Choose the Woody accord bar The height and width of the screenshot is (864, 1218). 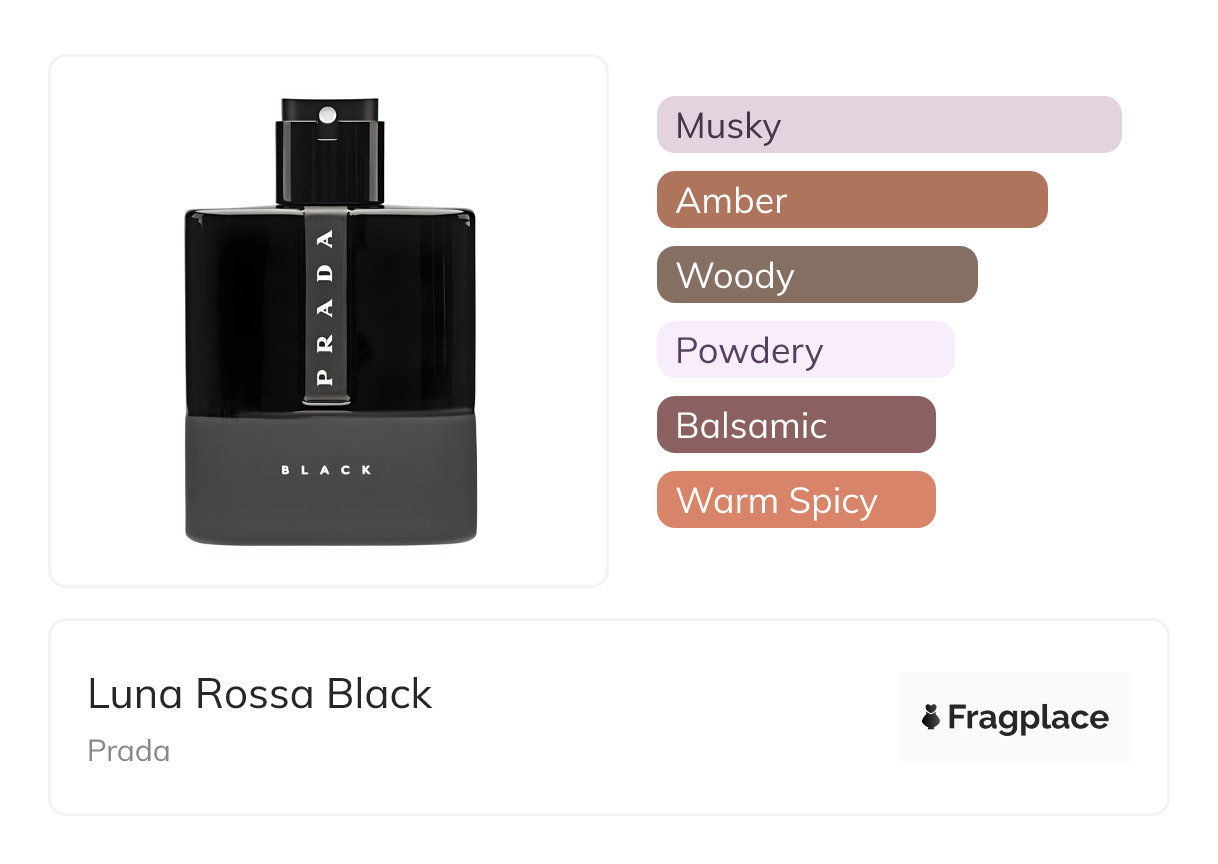[x=817, y=275]
